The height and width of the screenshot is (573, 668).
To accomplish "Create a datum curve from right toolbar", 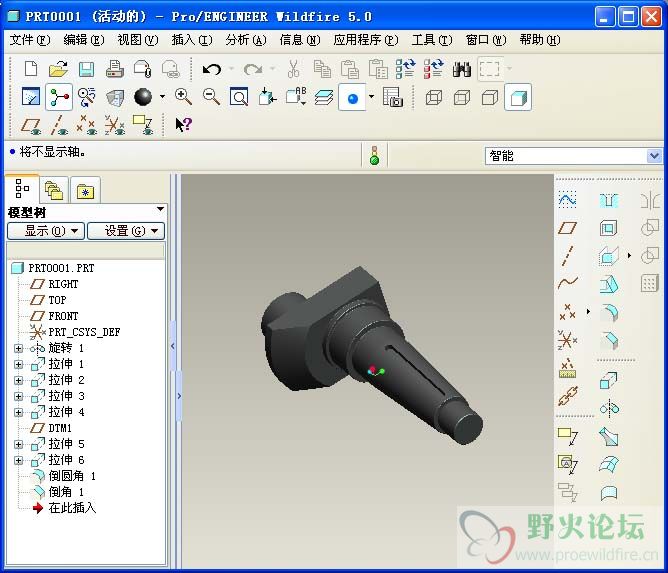I will tap(567, 283).
